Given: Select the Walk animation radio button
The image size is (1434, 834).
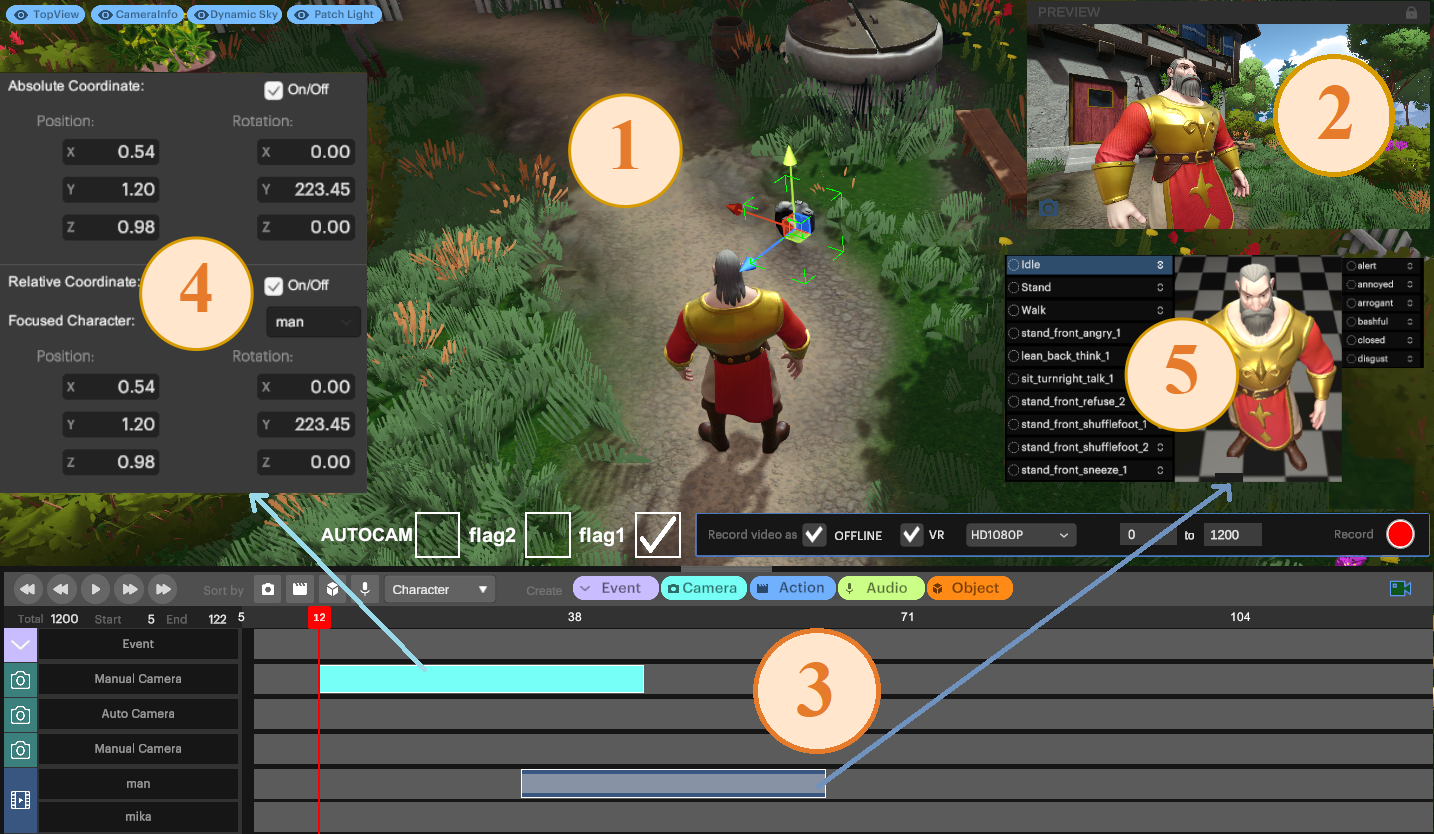Looking at the screenshot, I should coord(1014,310).
